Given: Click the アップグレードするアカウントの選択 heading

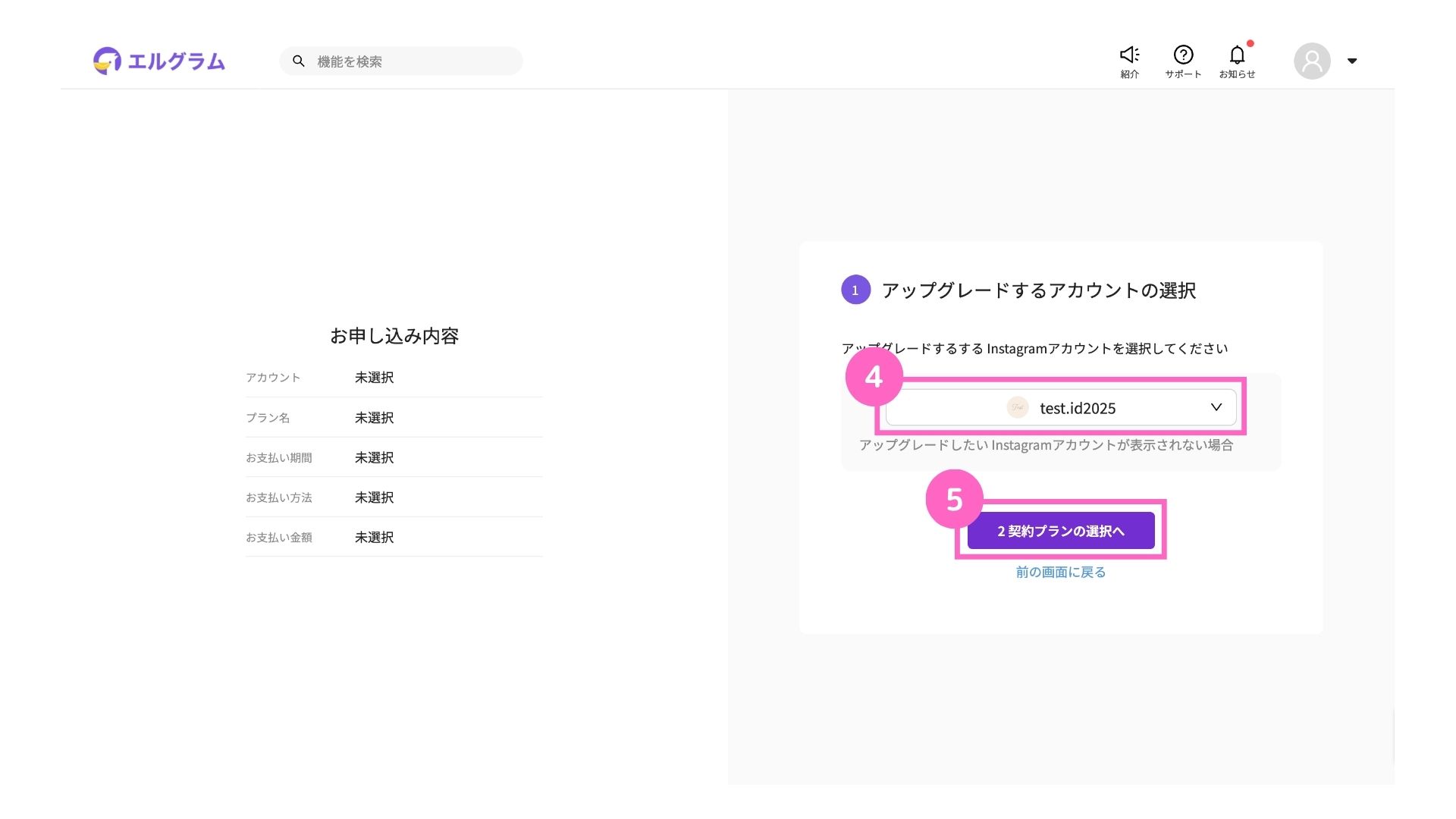Looking at the screenshot, I should [x=1039, y=290].
